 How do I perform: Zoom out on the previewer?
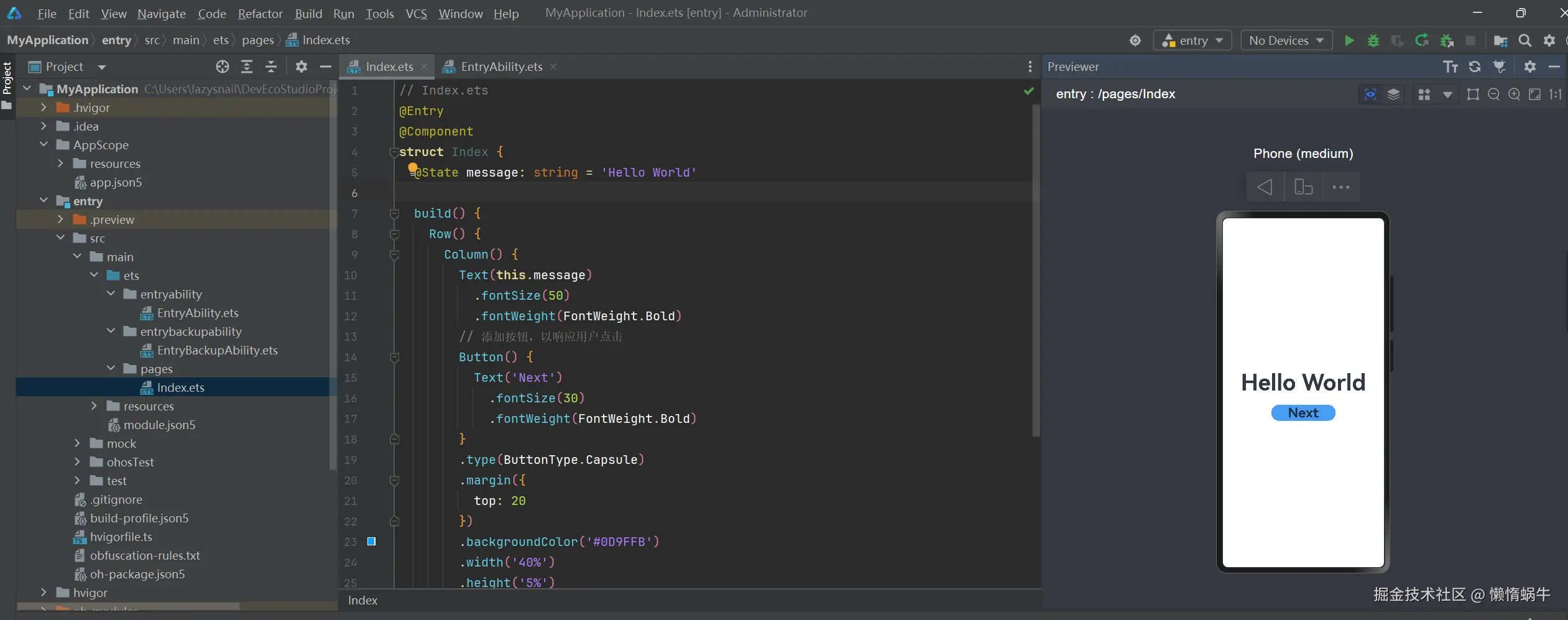tap(1493, 95)
